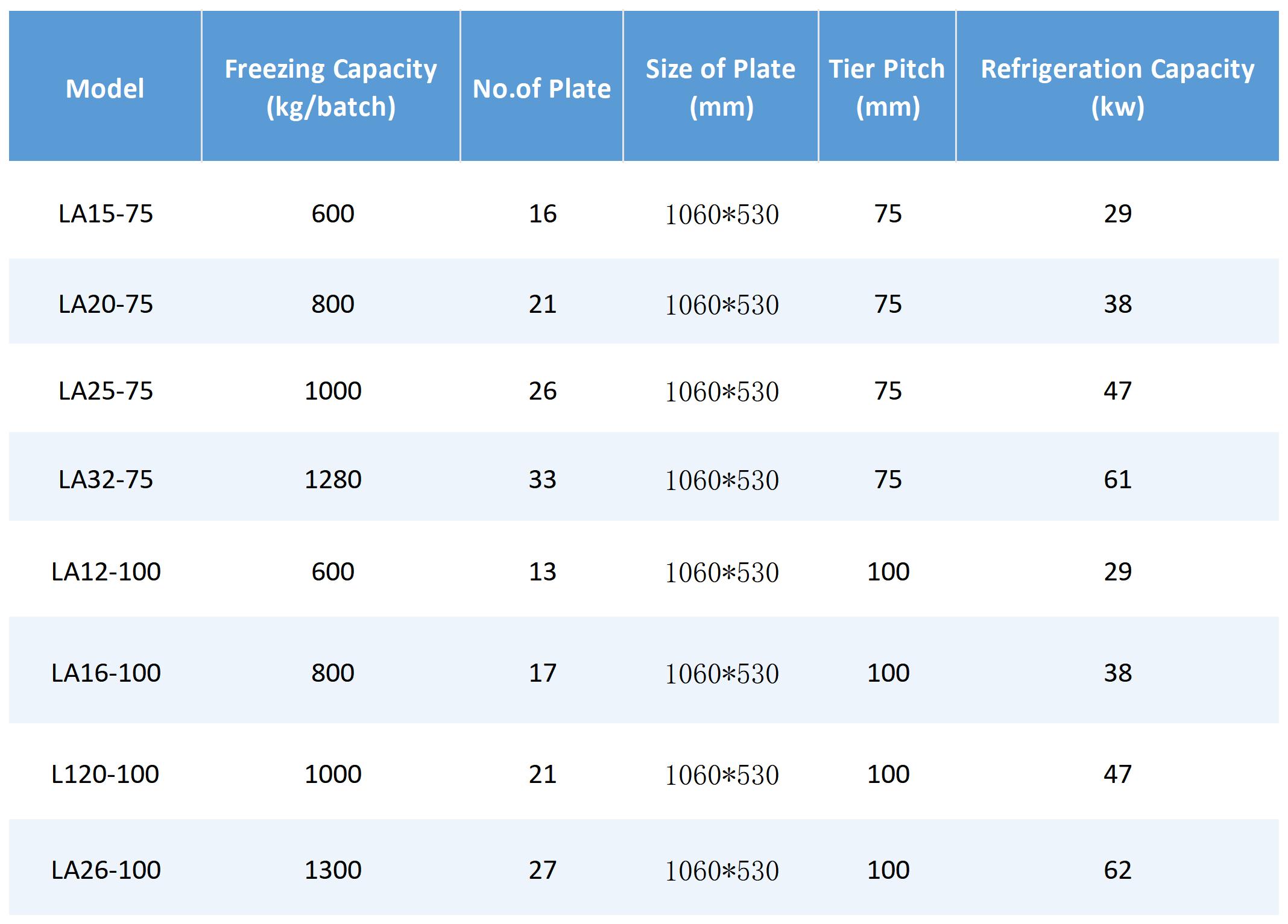
Task: Click the Tier Pitch (mm) header
Action: [x=887, y=87]
